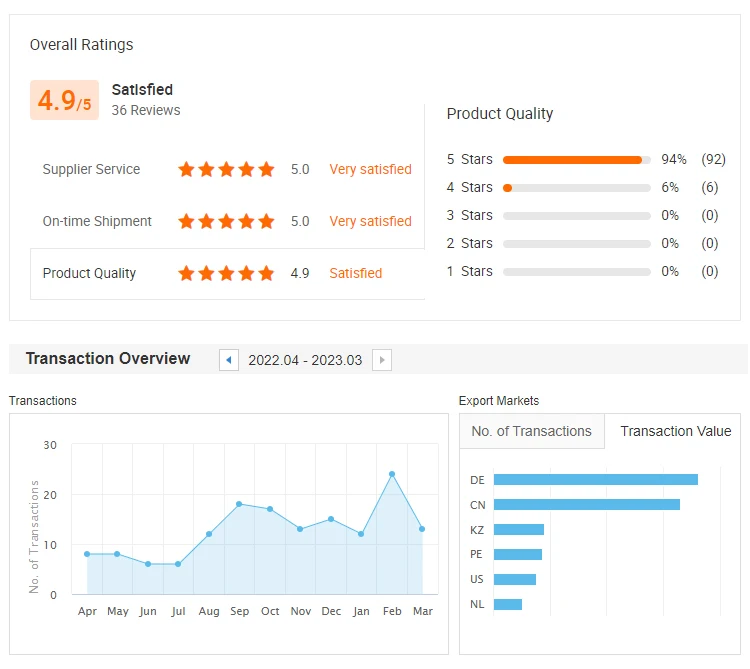Switch to No. of Transactions tab
The width and height of the screenshot is (750, 669).
(532, 432)
